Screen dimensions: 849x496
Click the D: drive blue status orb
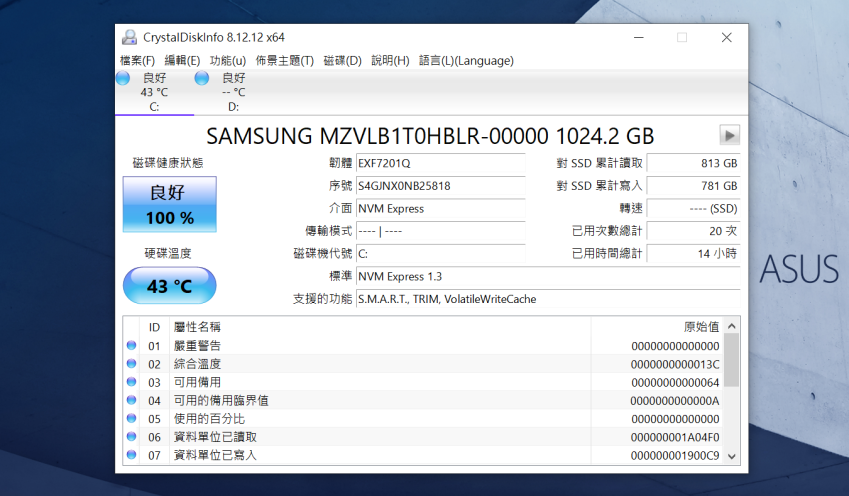click(x=202, y=78)
